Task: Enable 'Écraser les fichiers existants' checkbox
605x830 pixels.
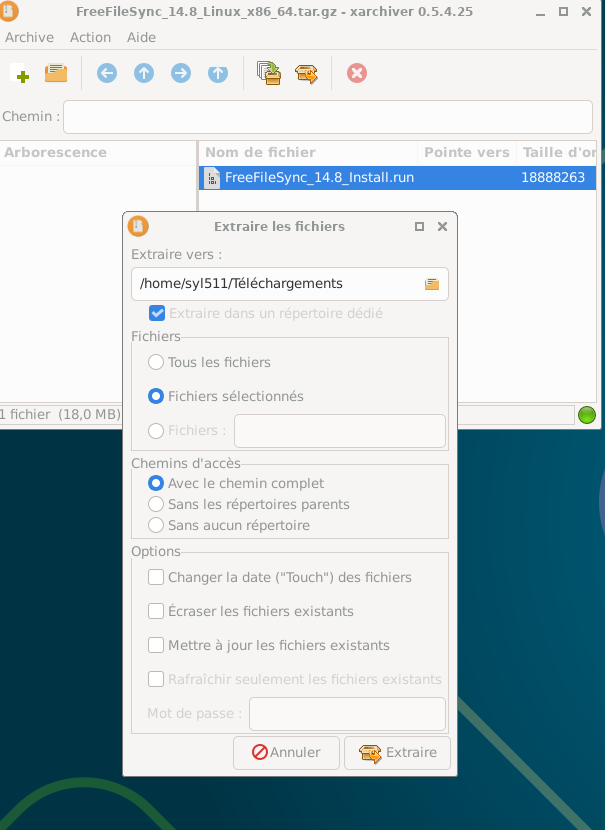Action: tap(156, 611)
